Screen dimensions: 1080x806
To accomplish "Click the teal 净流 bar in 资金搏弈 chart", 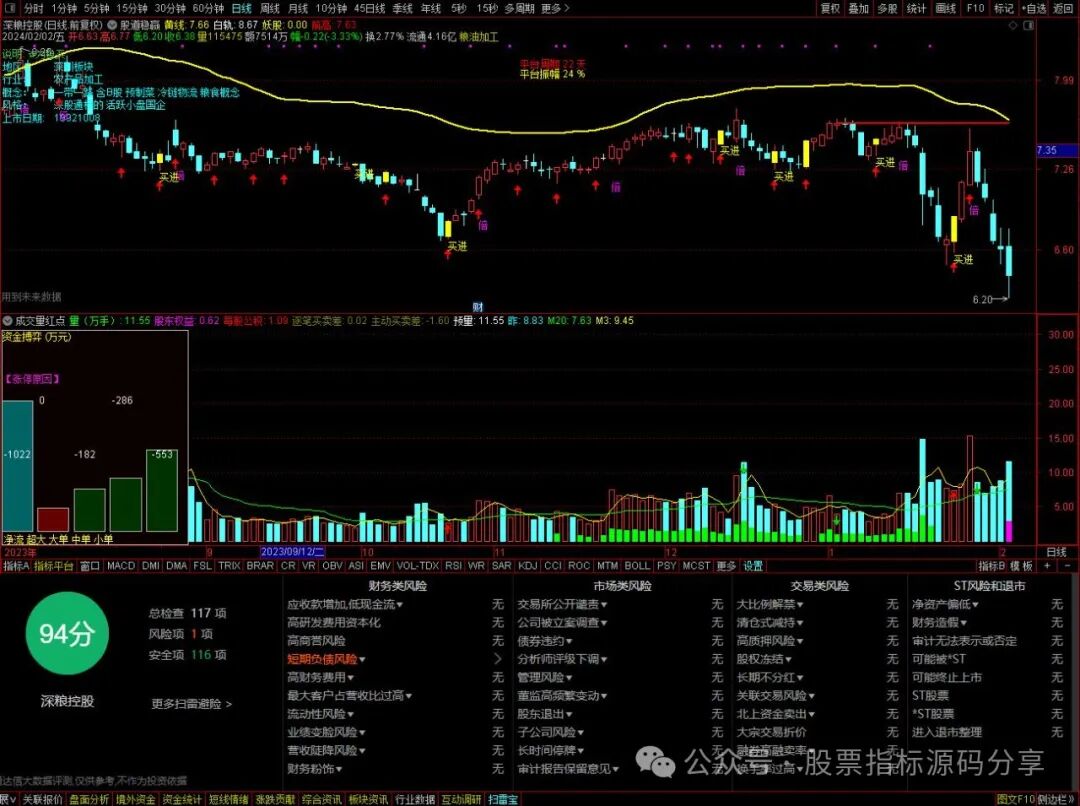I will click(x=17, y=466).
